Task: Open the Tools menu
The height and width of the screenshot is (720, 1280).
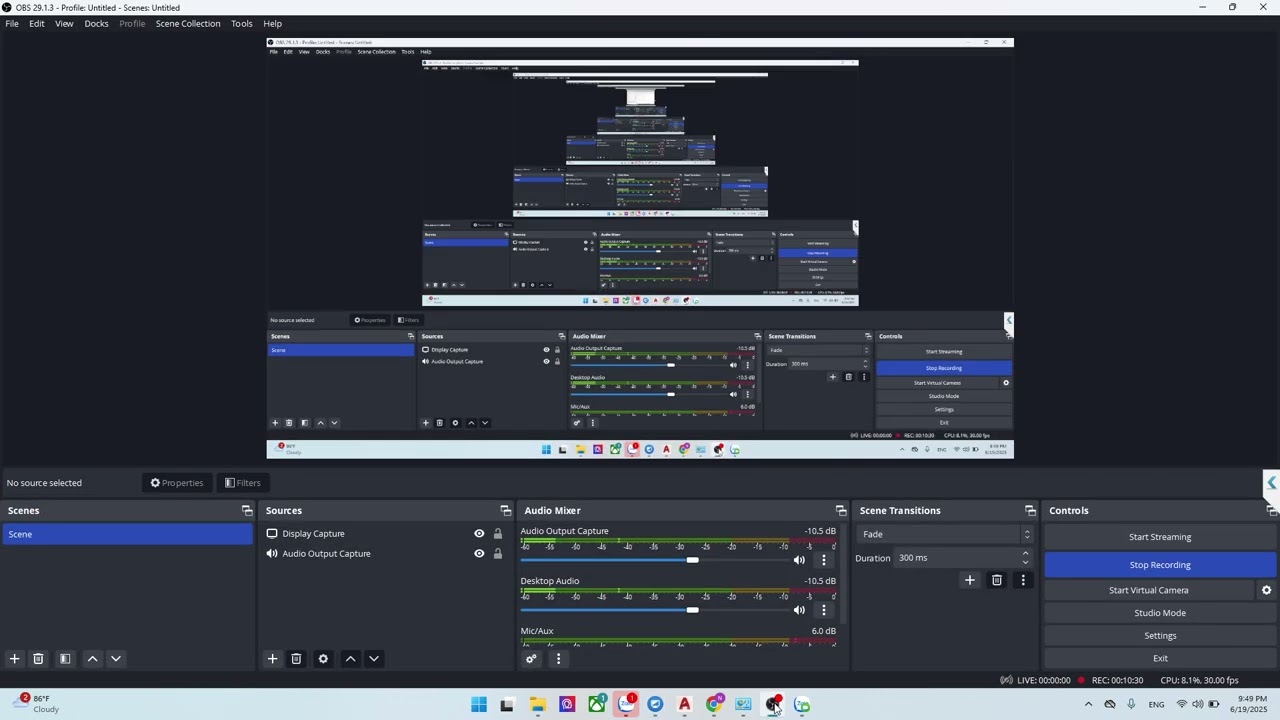Action: [242, 23]
